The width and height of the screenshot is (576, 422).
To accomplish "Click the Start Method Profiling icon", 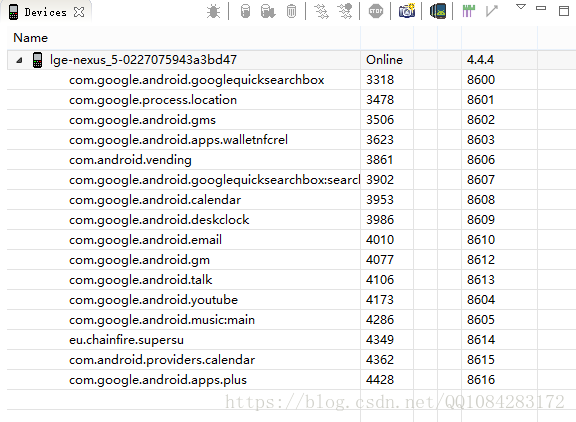I will click(x=345, y=11).
